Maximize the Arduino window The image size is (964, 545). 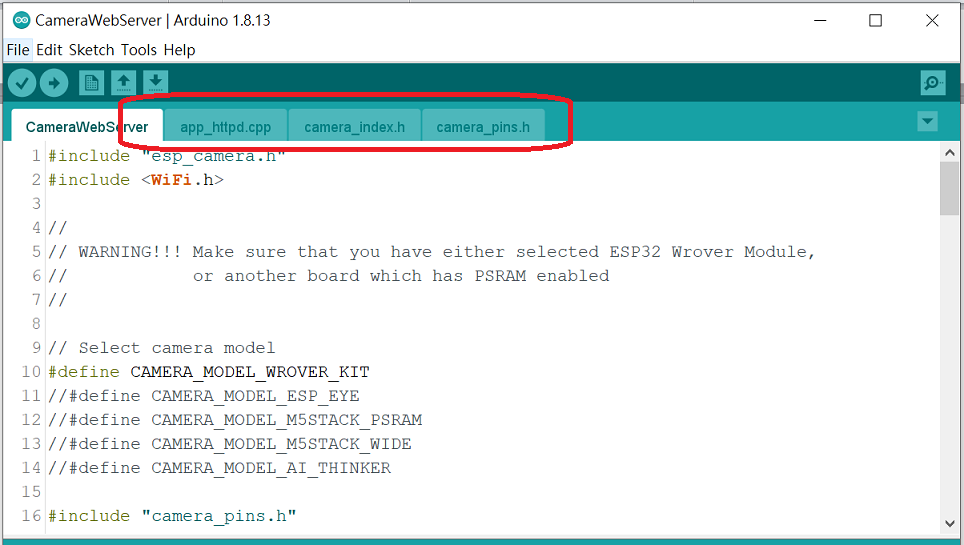point(875,20)
